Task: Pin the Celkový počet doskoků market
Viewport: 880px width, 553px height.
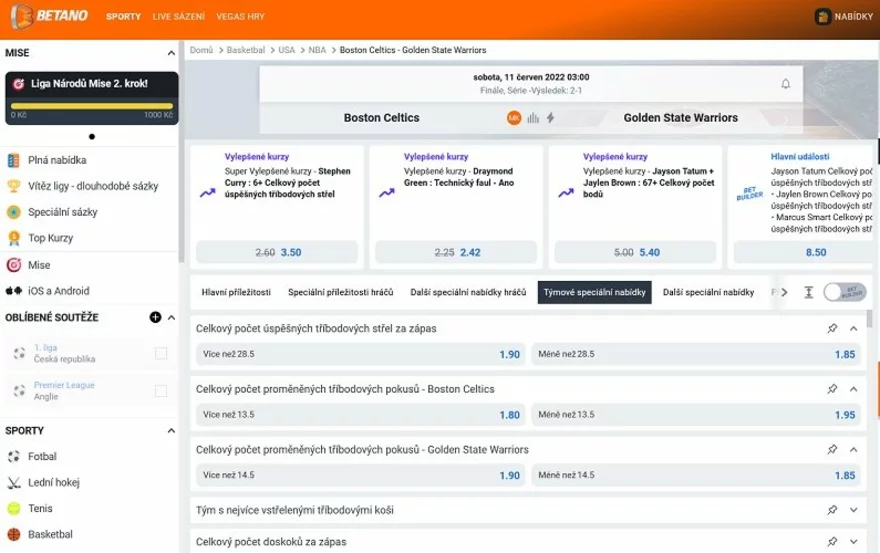Action: [832, 542]
